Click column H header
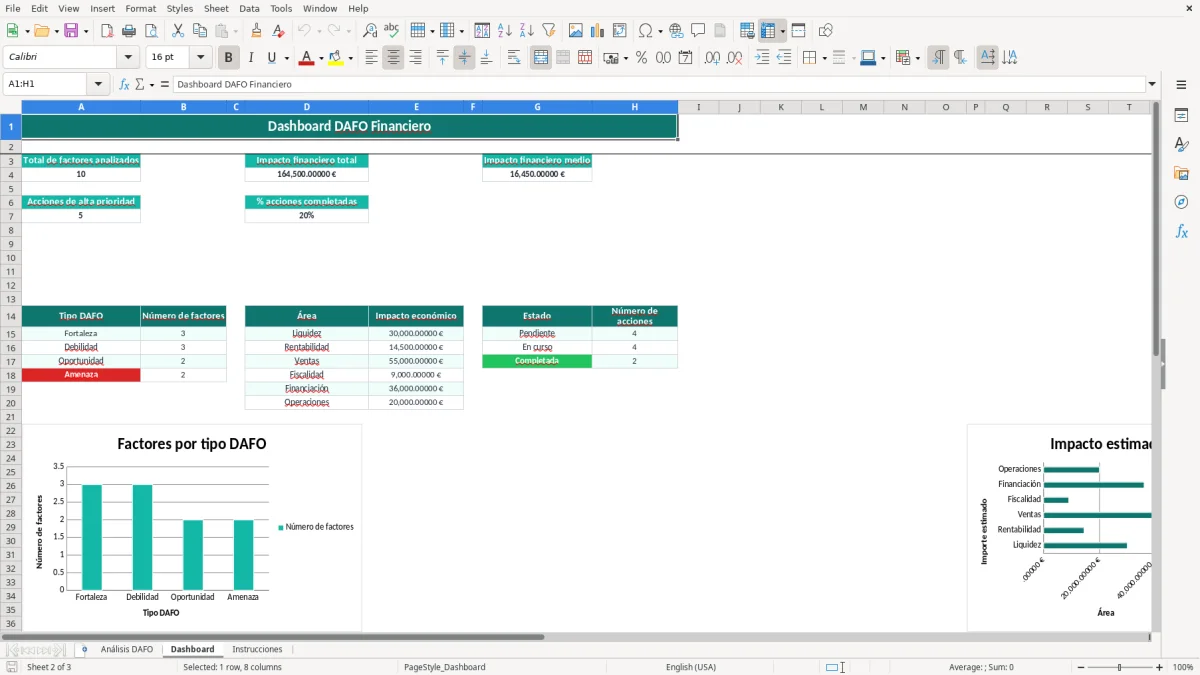The height and width of the screenshot is (675, 1200). [634, 107]
